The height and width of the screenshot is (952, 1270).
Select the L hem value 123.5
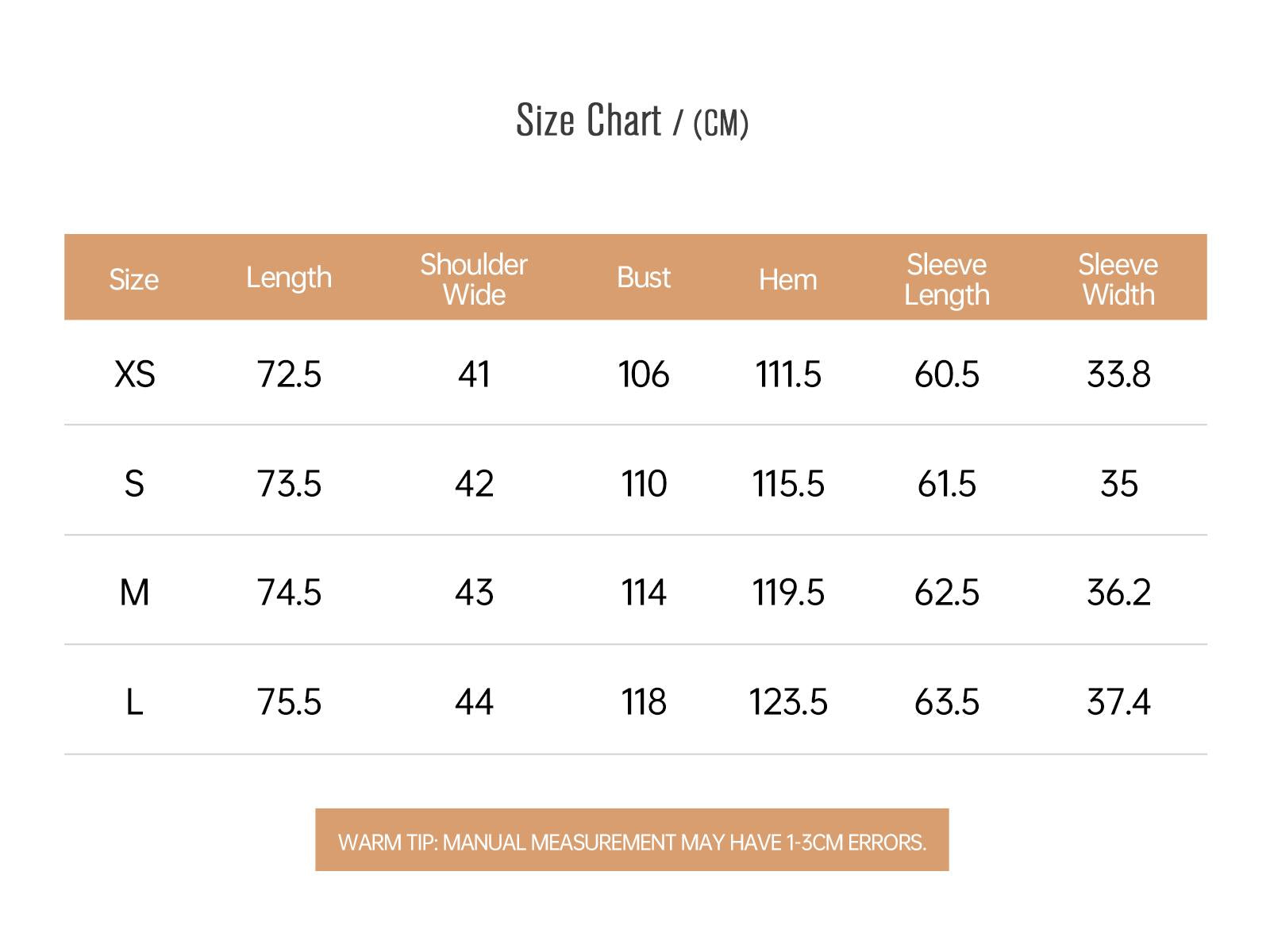(788, 702)
